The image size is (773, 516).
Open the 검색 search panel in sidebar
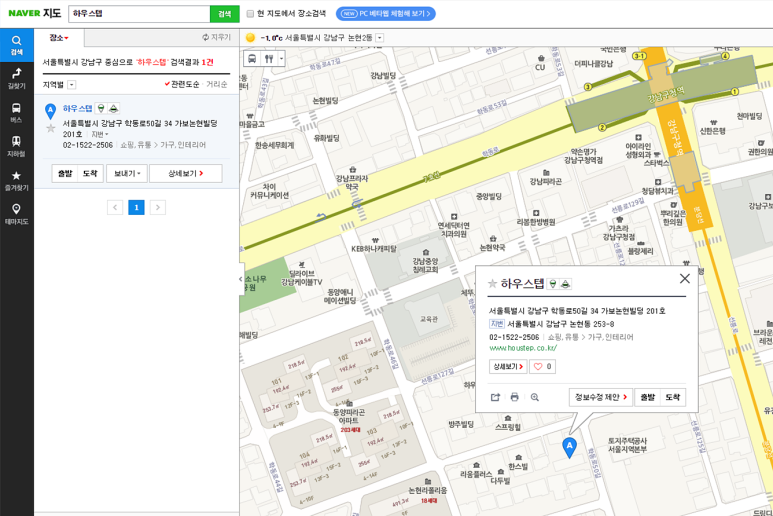coord(16,45)
